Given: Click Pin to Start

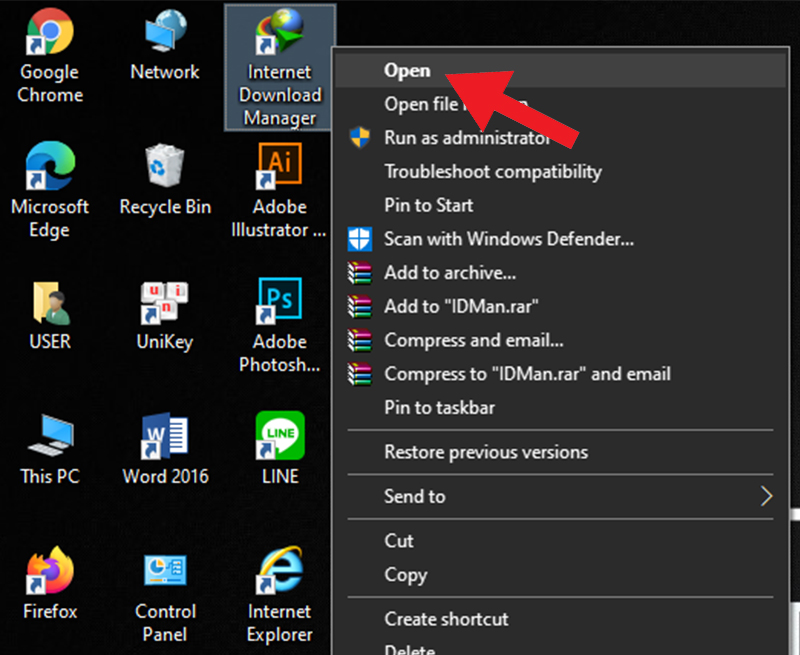Looking at the screenshot, I should tap(560, 205).
